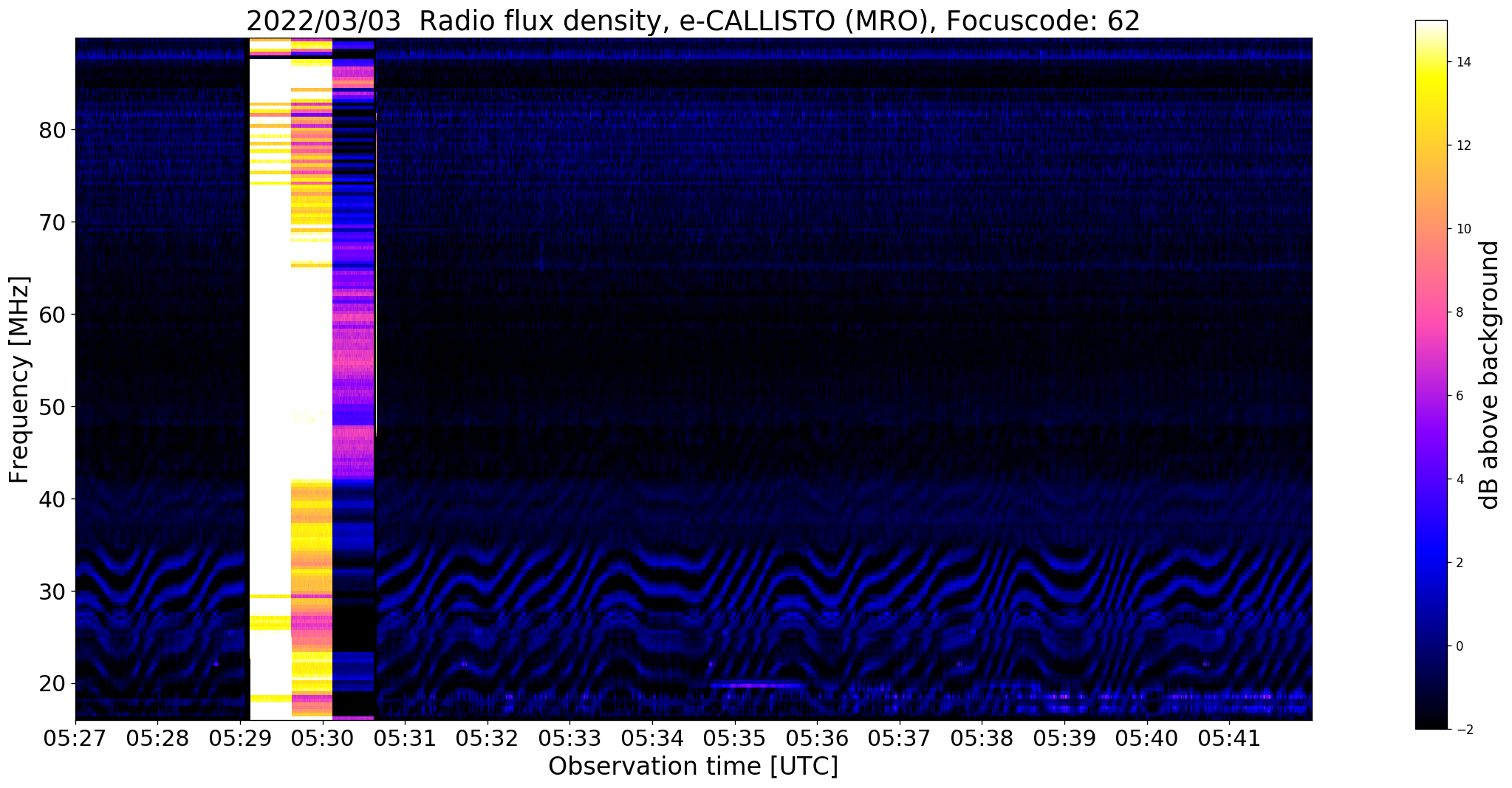Click the 05:35 time tick label

(734, 738)
